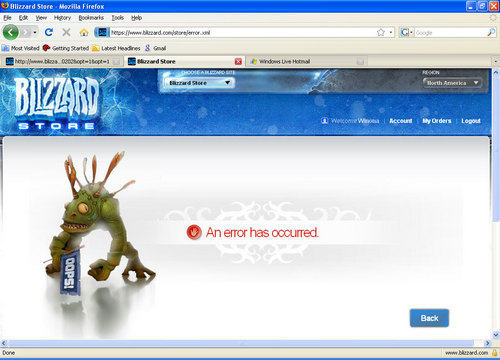The width and height of the screenshot is (500, 360).
Task: Click the Stop loading X icon
Action: [x=66, y=32]
